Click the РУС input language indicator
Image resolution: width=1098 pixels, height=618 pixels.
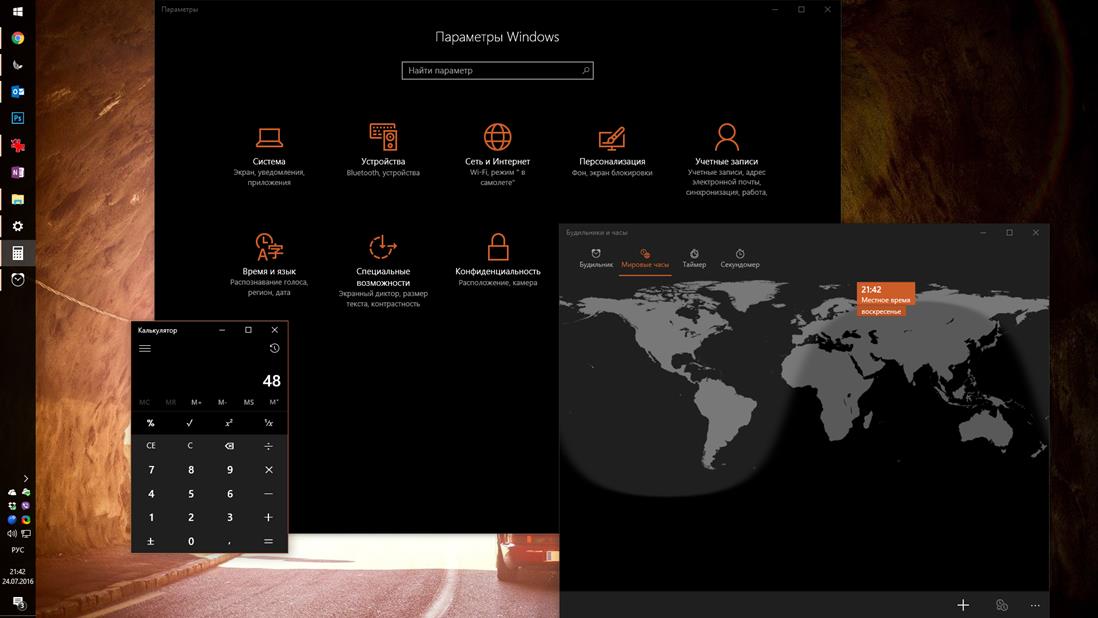coord(18,550)
